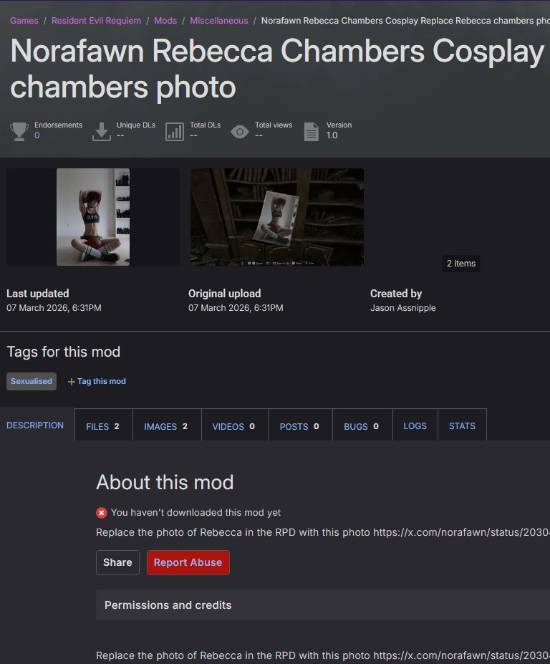Open the Resident Evil Requiem breadcrumb

click(x=96, y=21)
